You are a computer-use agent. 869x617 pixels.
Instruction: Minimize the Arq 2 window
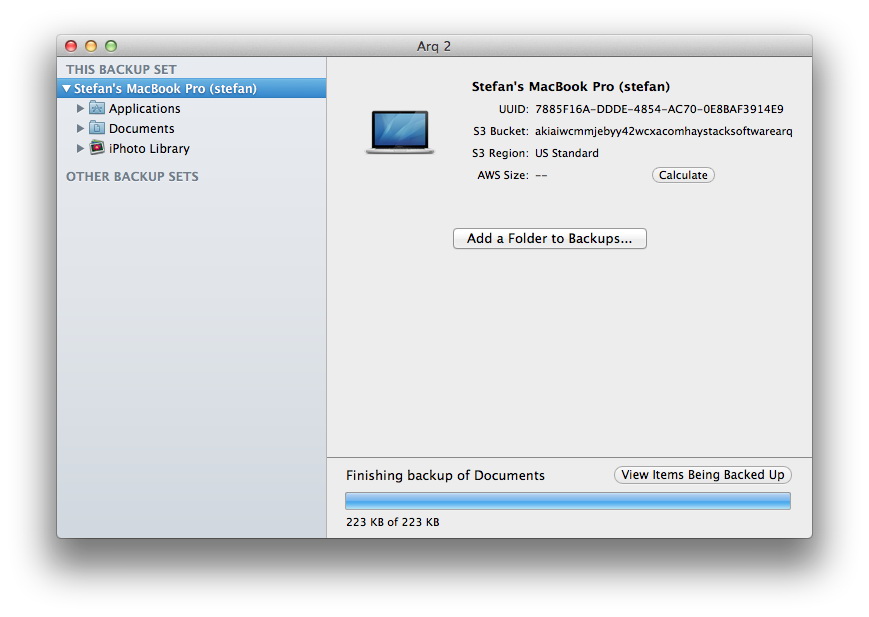[x=91, y=46]
